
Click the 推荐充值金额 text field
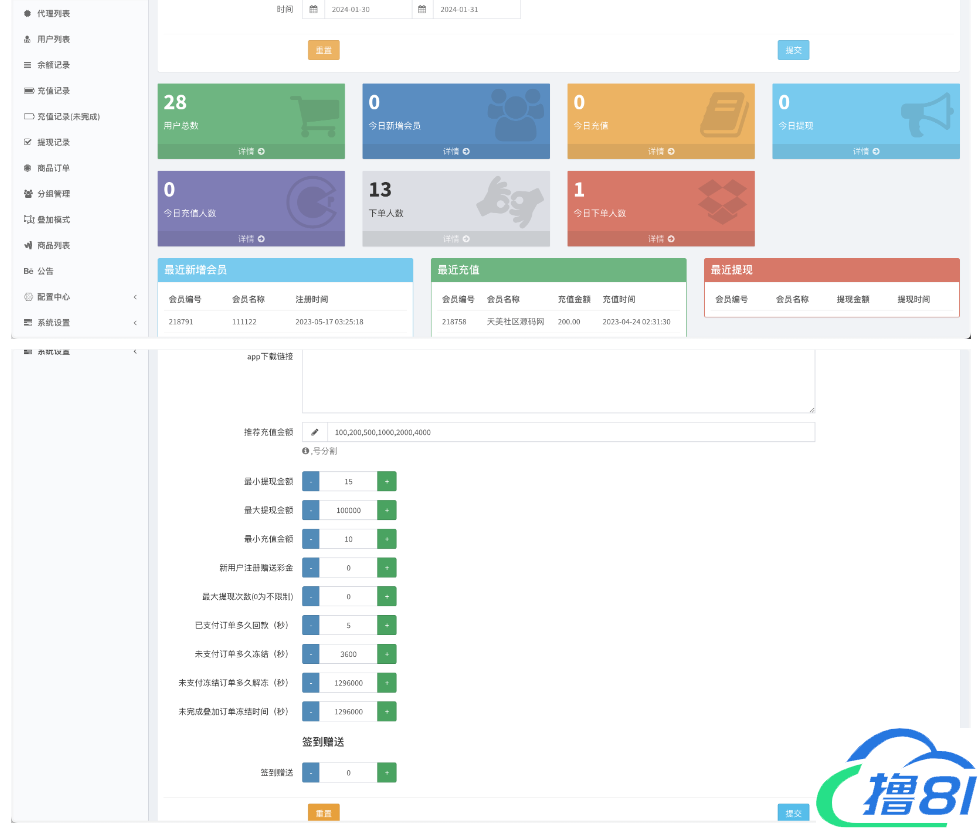point(570,432)
